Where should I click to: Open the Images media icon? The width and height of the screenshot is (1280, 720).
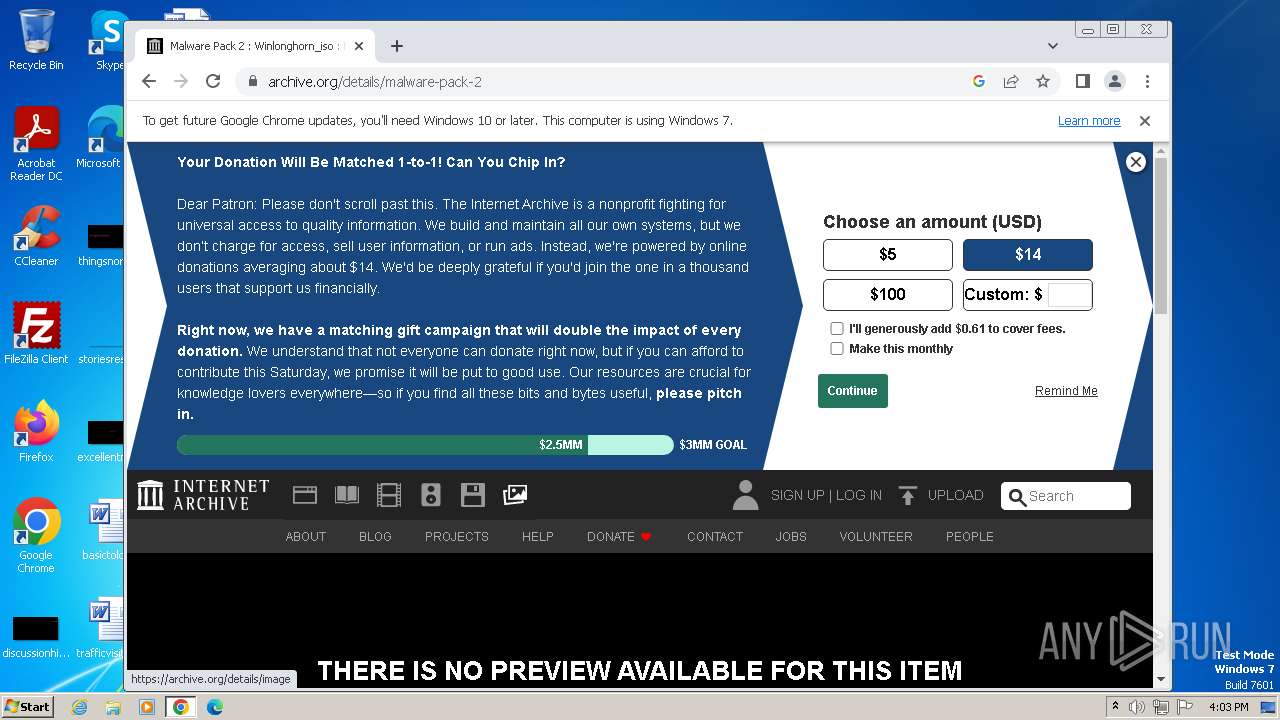[x=515, y=494]
